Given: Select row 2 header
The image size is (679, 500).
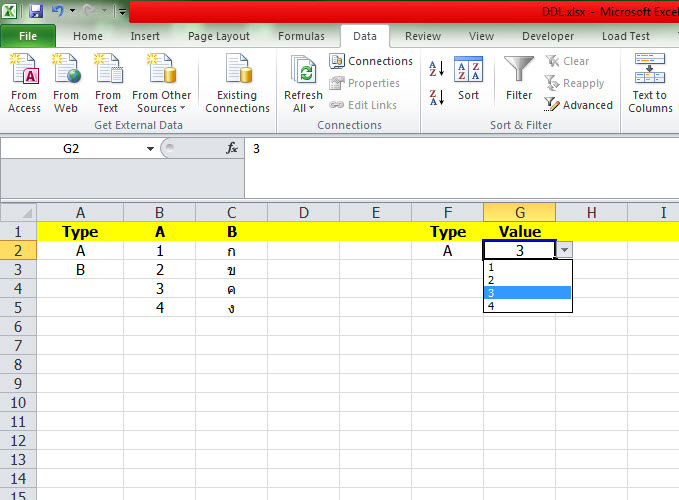Looking at the screenshot, I should tap(18, 251).
